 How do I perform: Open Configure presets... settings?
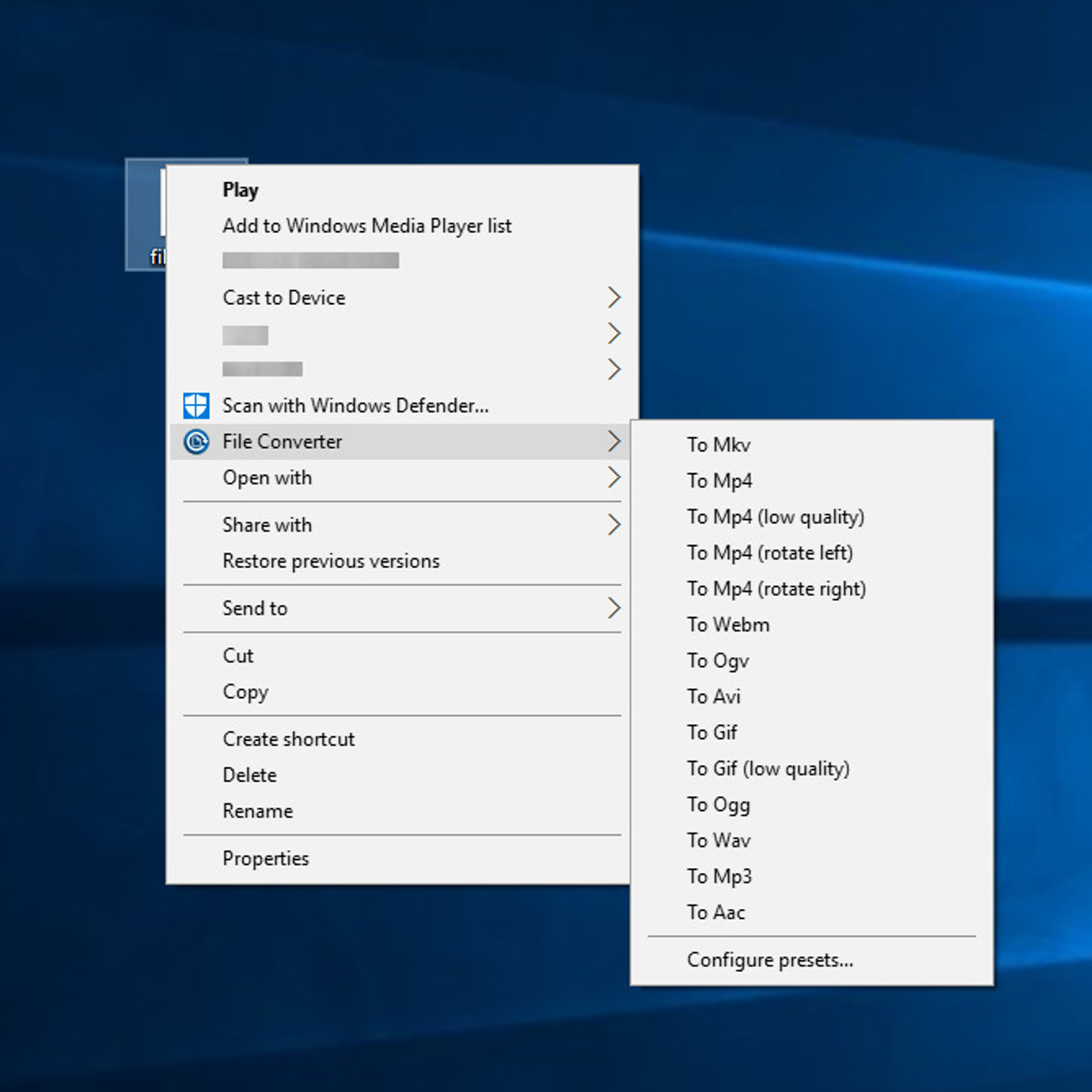pos(770,960)
